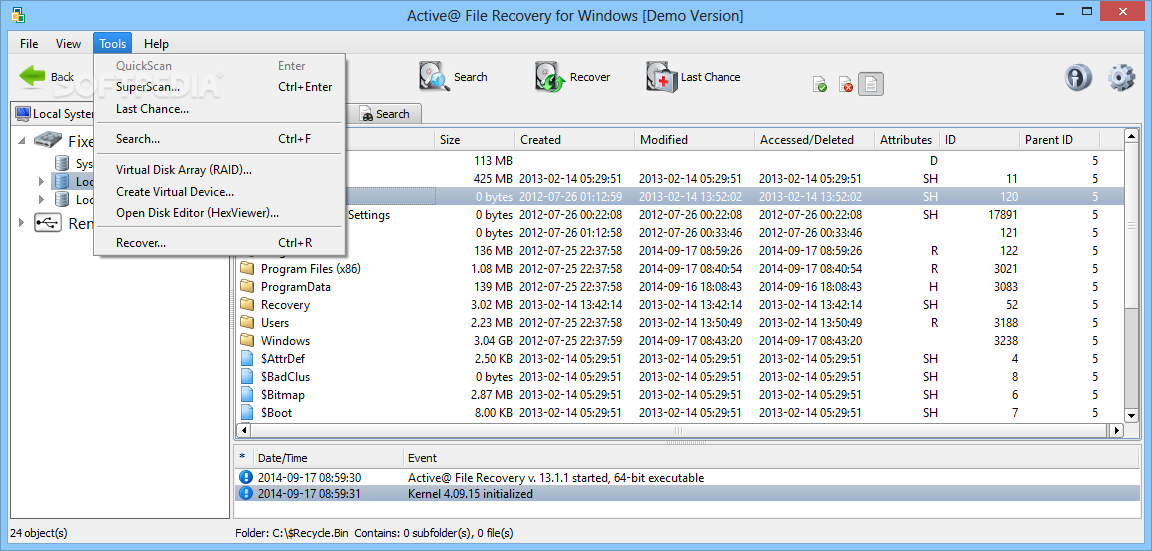Expand the unselected Local disk node below
This screenshot has width=1152, height=551.
[x=42, y=199]
